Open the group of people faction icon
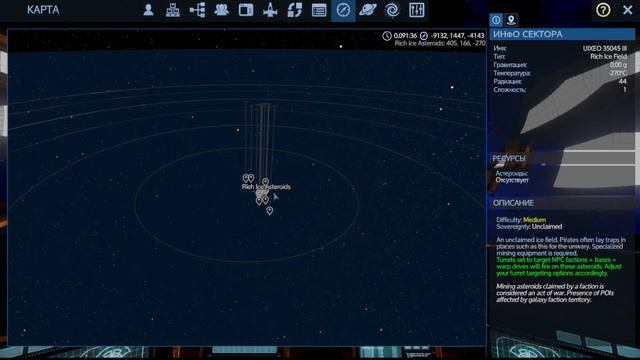Viewport: 640px width, 360px height. coord(221,10)
